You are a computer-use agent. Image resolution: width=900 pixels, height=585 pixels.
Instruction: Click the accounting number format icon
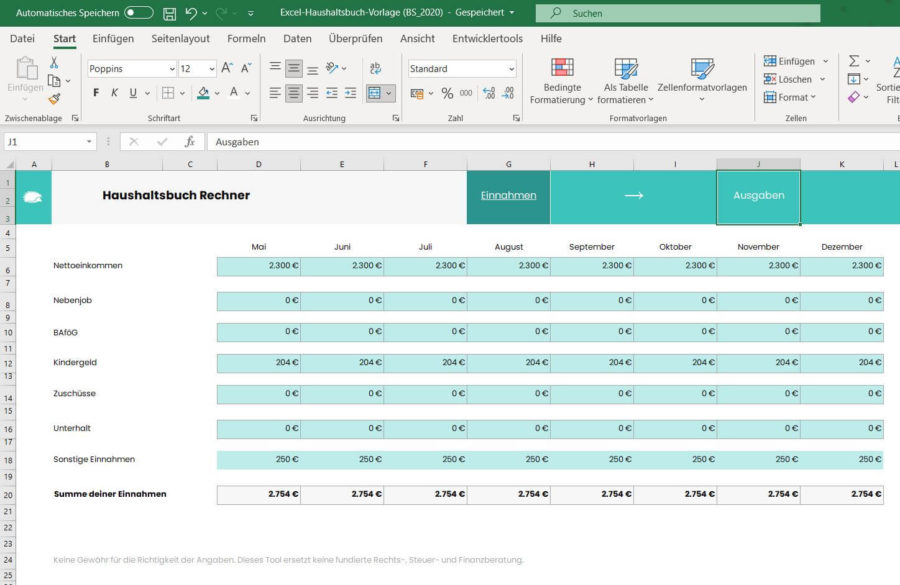click(x=417, y=93)
